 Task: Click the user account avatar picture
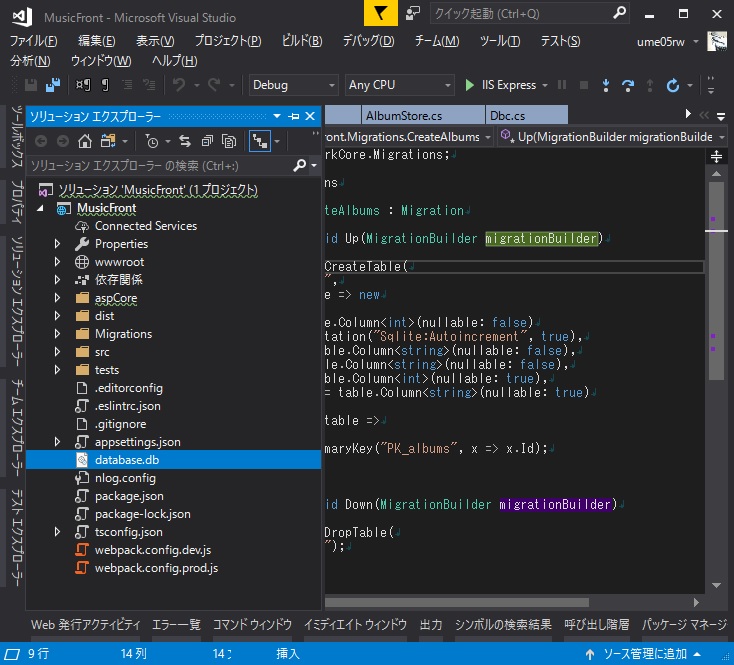coord(717,42)
